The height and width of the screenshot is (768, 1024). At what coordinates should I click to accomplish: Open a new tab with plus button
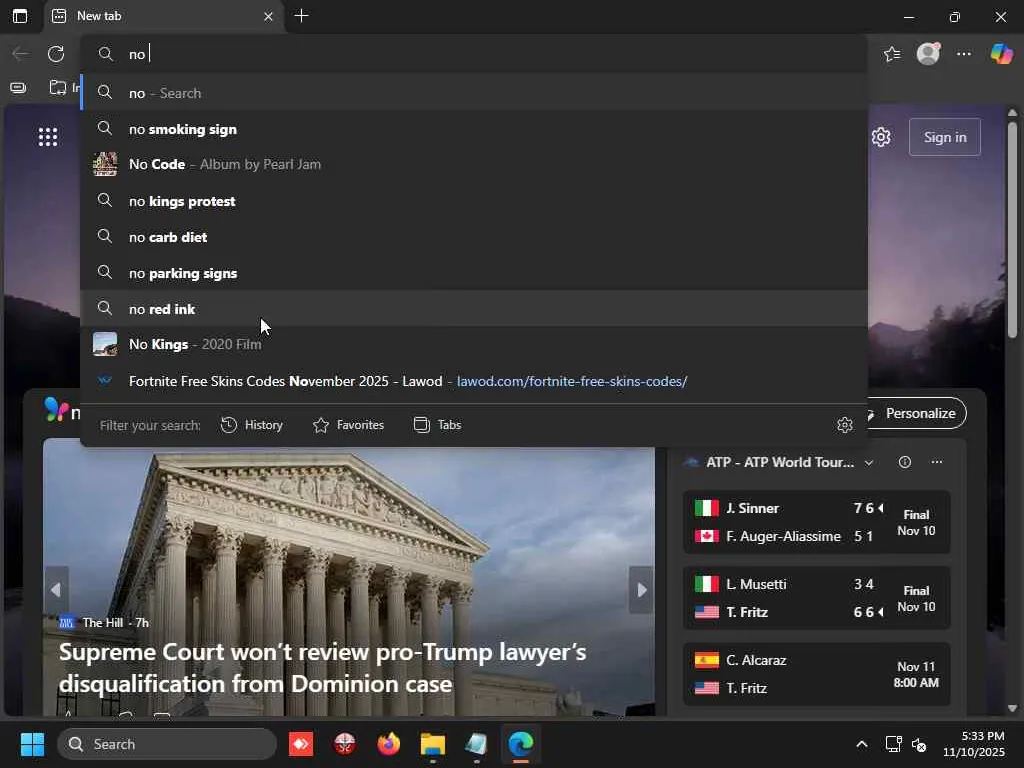tap(301, 16)
